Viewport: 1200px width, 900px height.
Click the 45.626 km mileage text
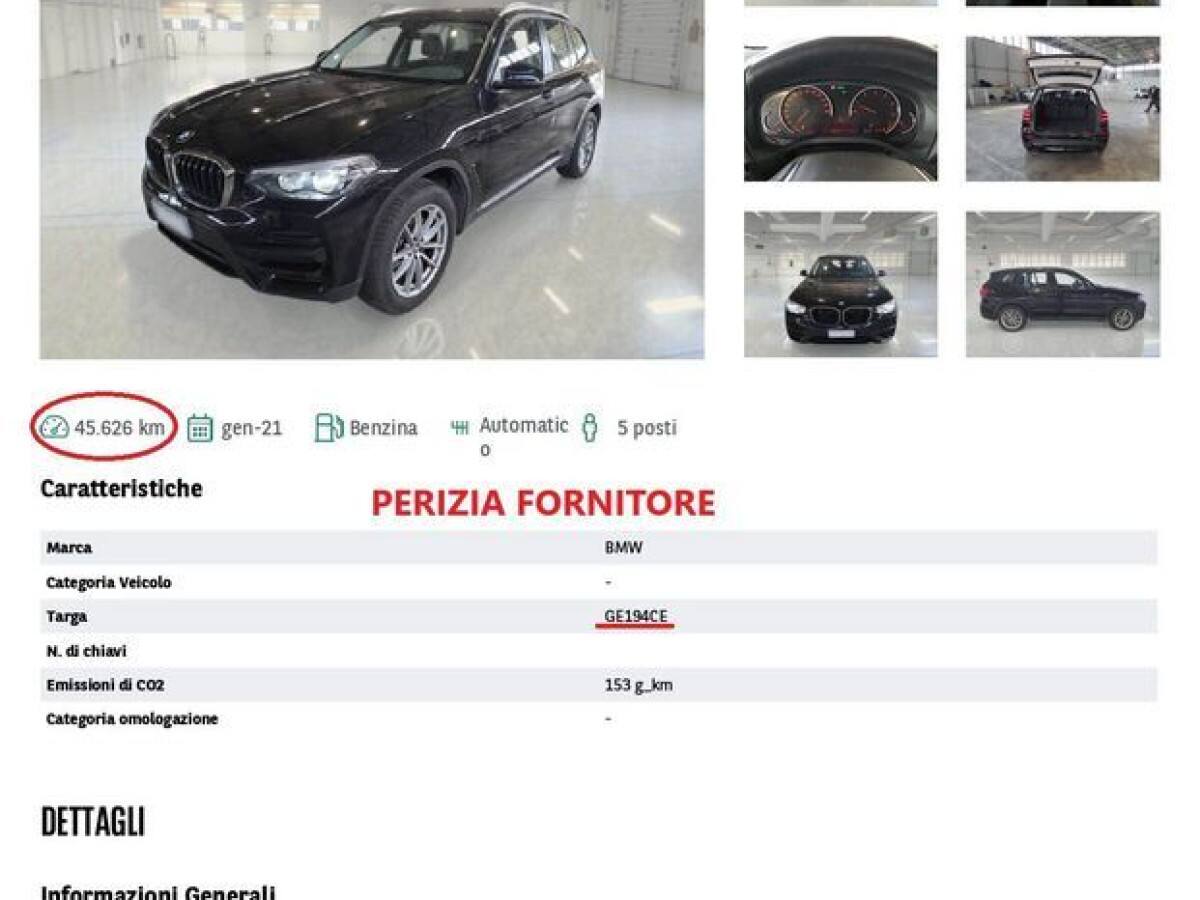click(120, 428)
